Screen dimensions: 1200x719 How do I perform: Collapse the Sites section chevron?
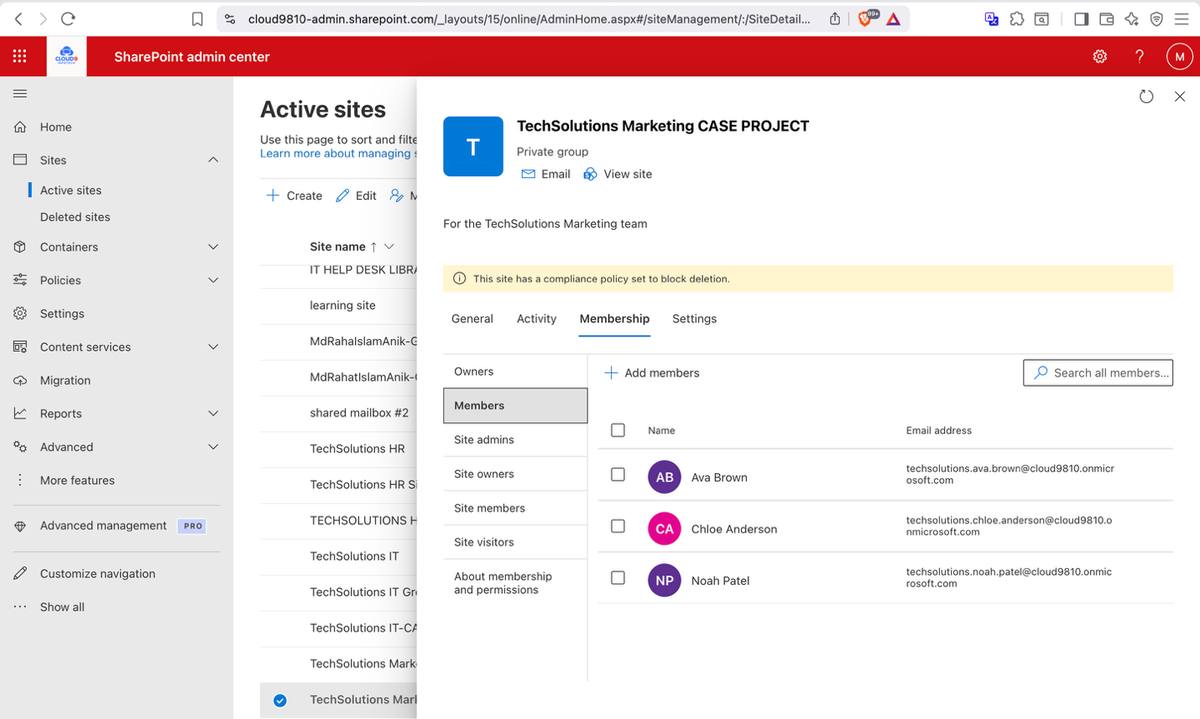coord(213,160)
